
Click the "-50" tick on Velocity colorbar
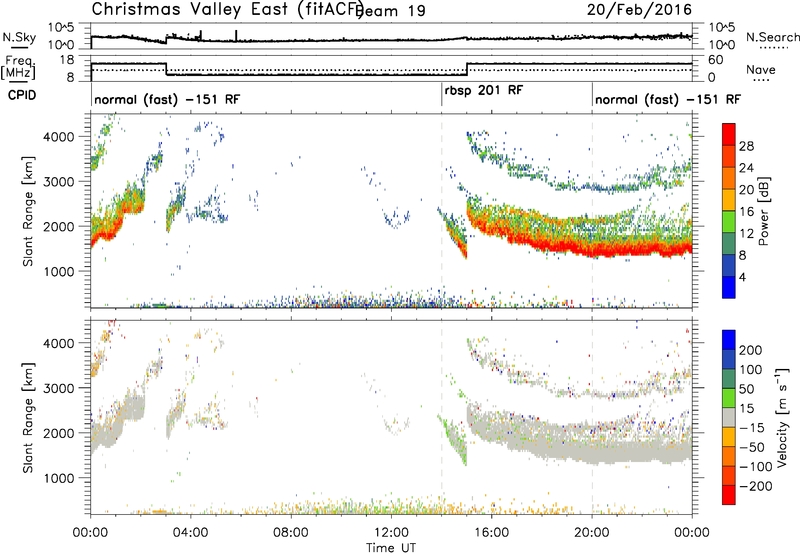[x=752, y=447]
